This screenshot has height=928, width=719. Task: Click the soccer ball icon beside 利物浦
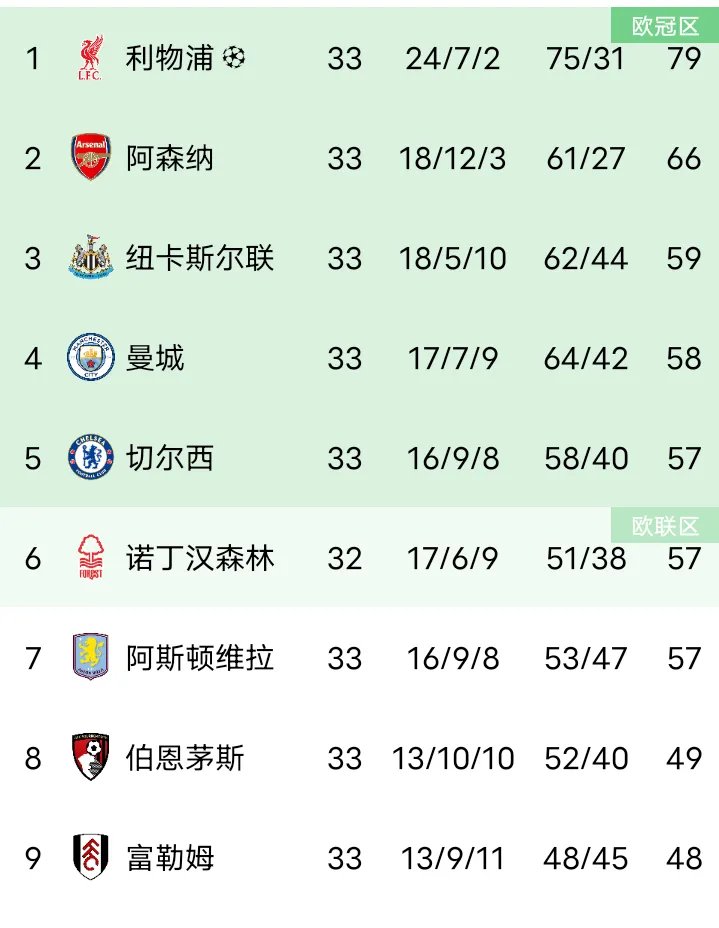pyautogui.click(x=234, y=57)
